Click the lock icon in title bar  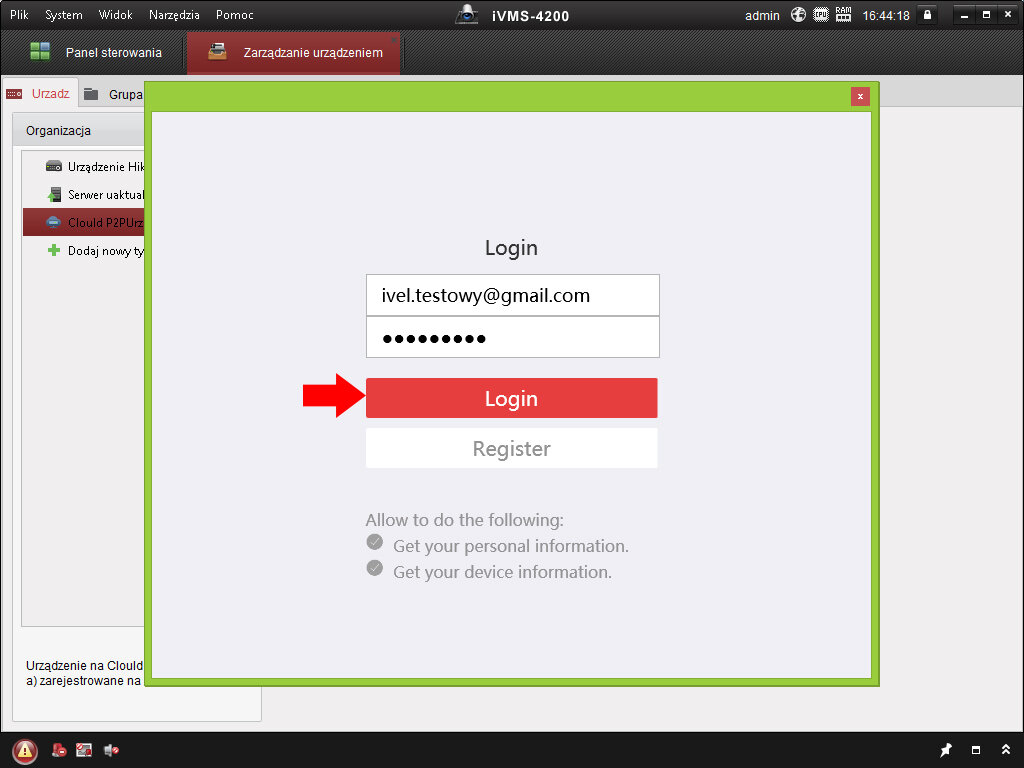pos(928,15)
